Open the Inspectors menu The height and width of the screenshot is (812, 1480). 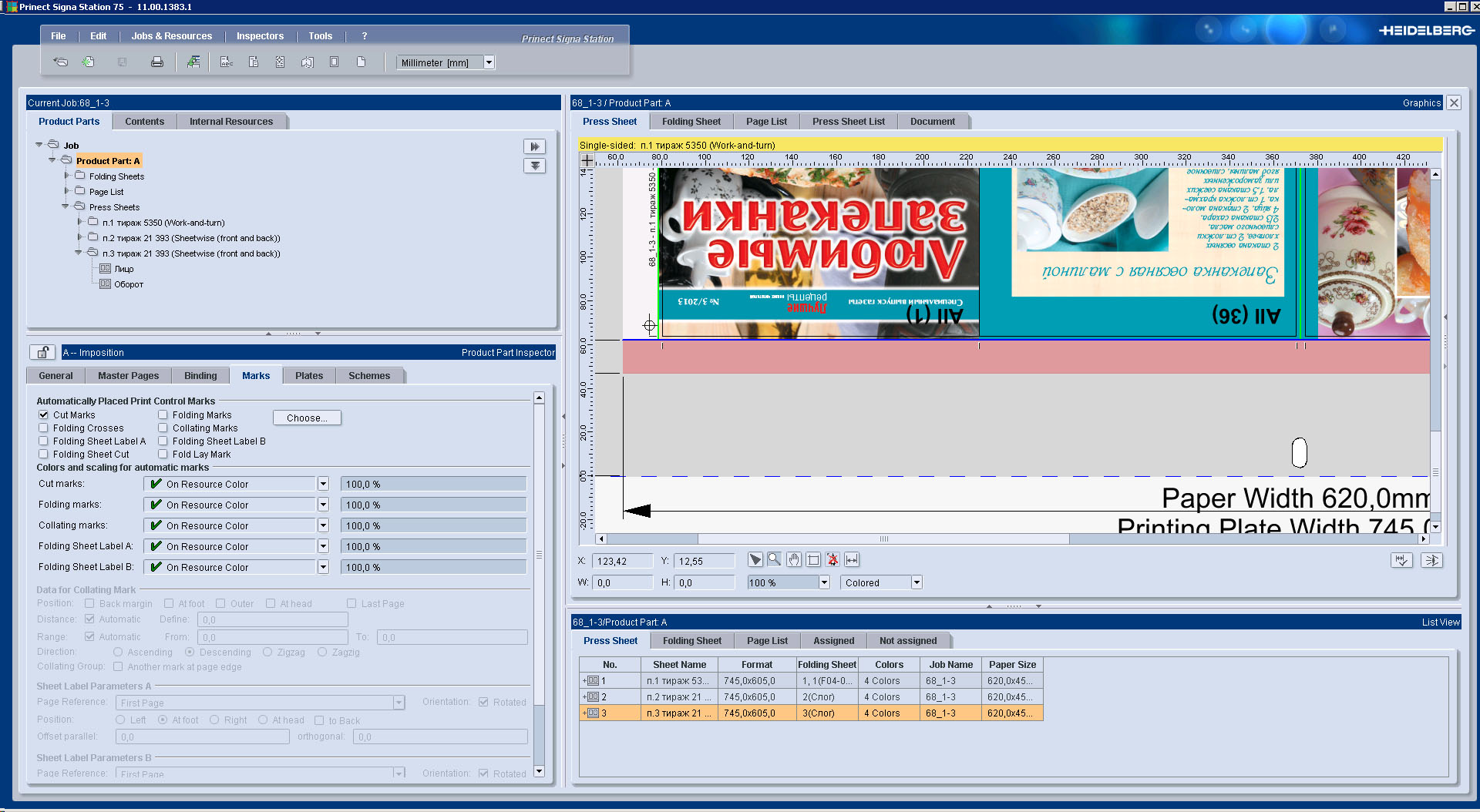click(260, 36)
